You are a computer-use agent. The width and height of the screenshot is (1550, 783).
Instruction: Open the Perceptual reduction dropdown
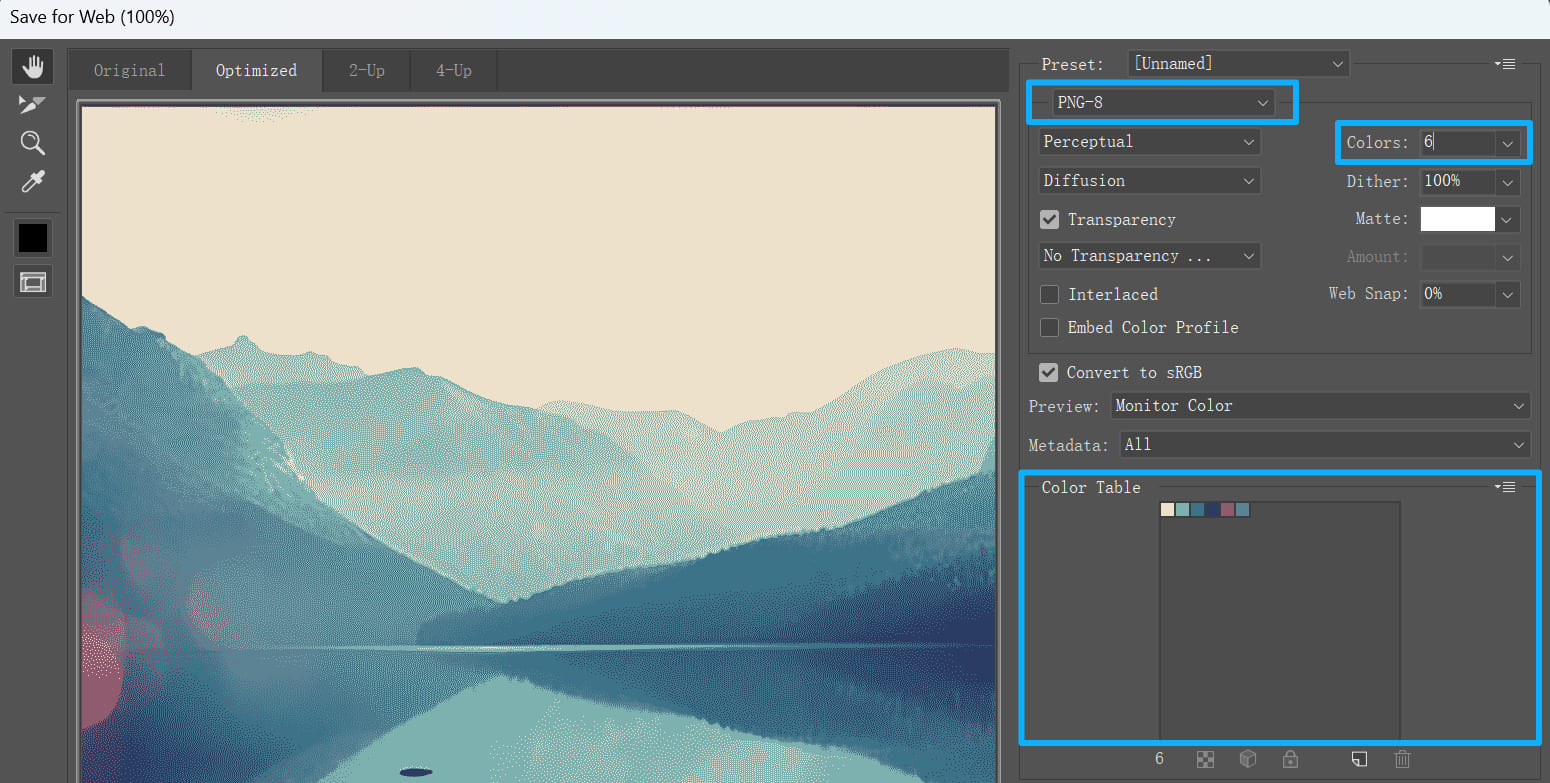pos(1248,141)
